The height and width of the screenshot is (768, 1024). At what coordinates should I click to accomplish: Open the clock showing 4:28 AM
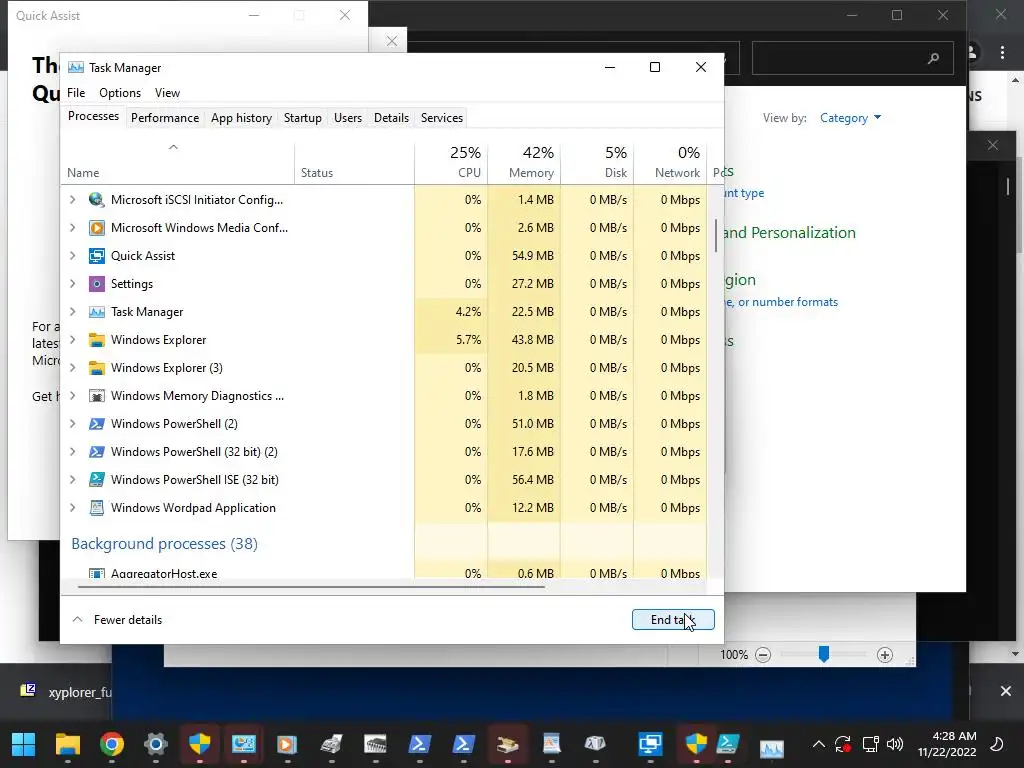coord(947,744)
